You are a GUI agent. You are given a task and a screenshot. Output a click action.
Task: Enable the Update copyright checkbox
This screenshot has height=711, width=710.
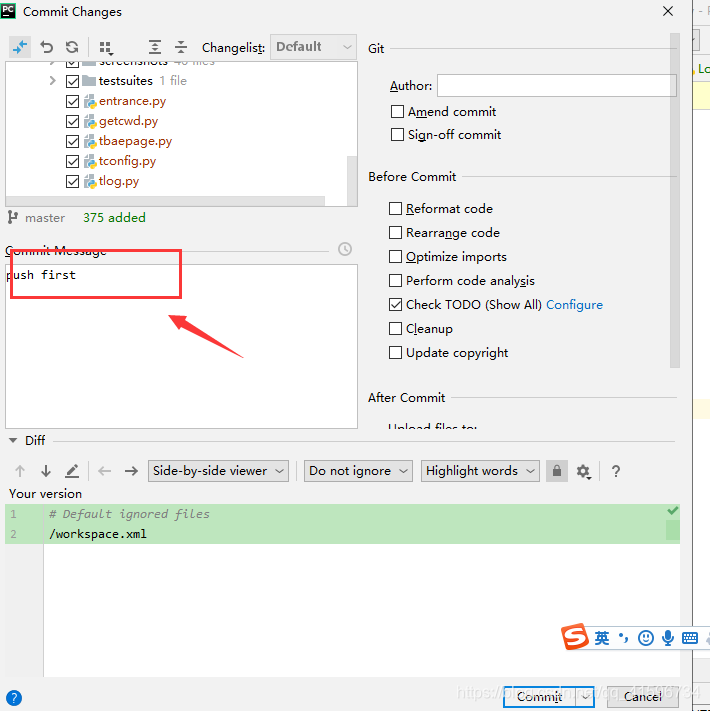pyautogui.click(x=395, y=352)
